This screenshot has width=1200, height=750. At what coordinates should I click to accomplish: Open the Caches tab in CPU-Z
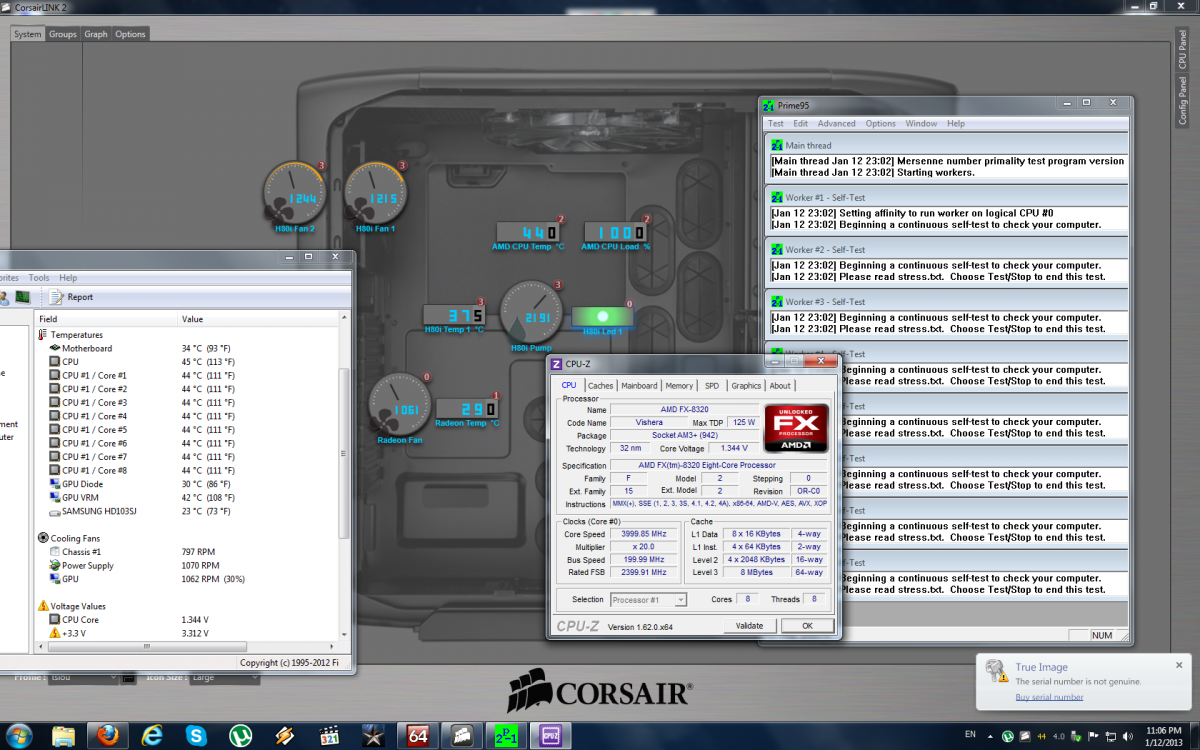point(601,385)
